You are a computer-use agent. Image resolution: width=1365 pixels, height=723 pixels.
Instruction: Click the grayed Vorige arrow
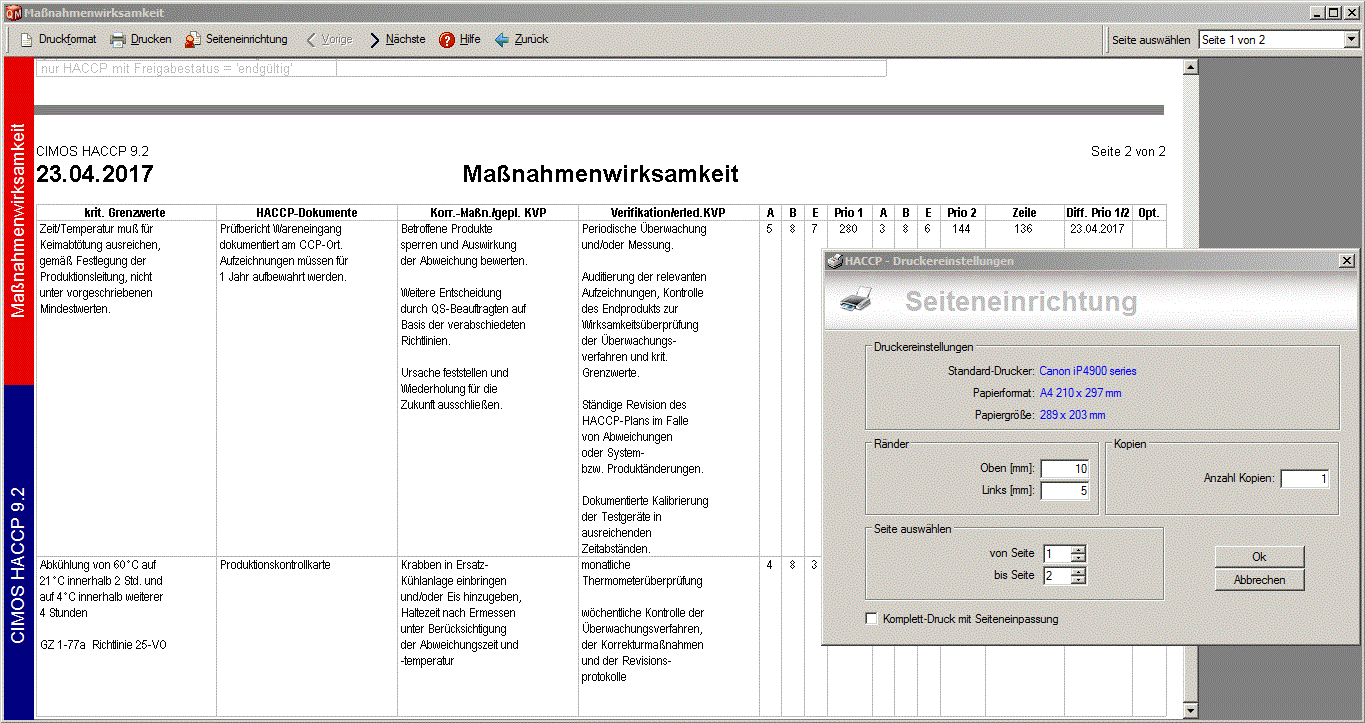(311, 40)
